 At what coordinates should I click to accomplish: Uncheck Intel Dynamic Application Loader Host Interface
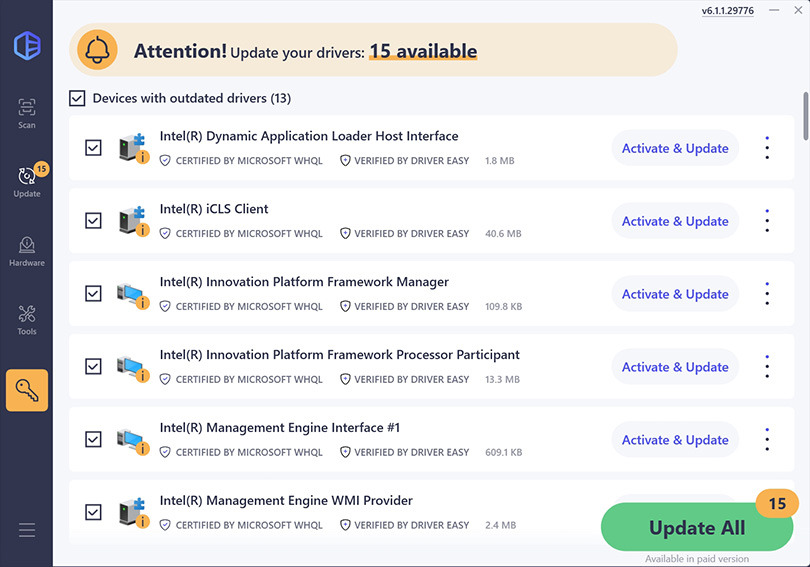(93, 148)
